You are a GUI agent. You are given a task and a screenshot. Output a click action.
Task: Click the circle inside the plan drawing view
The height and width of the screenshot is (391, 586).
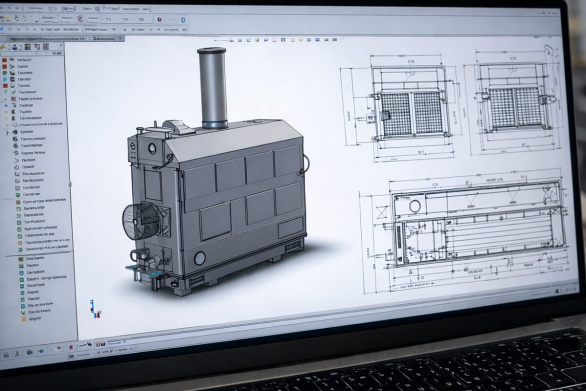pyautogui.click(x=415, y=206)
